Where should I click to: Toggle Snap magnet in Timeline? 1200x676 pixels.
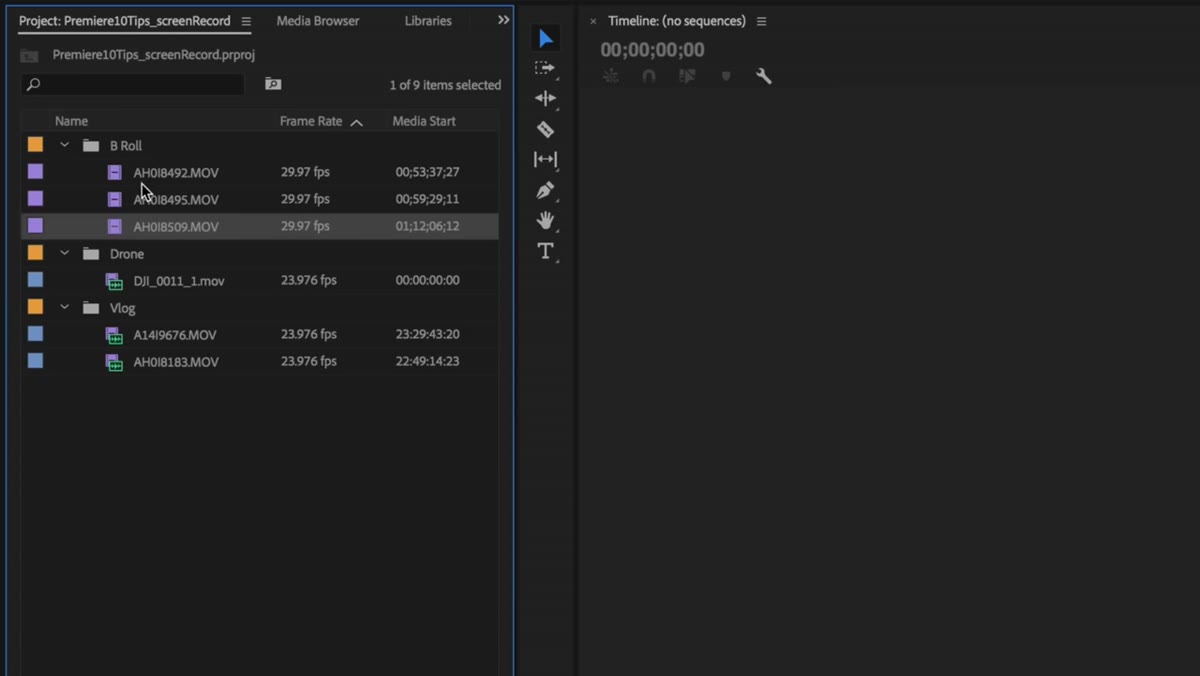[649, 76]
